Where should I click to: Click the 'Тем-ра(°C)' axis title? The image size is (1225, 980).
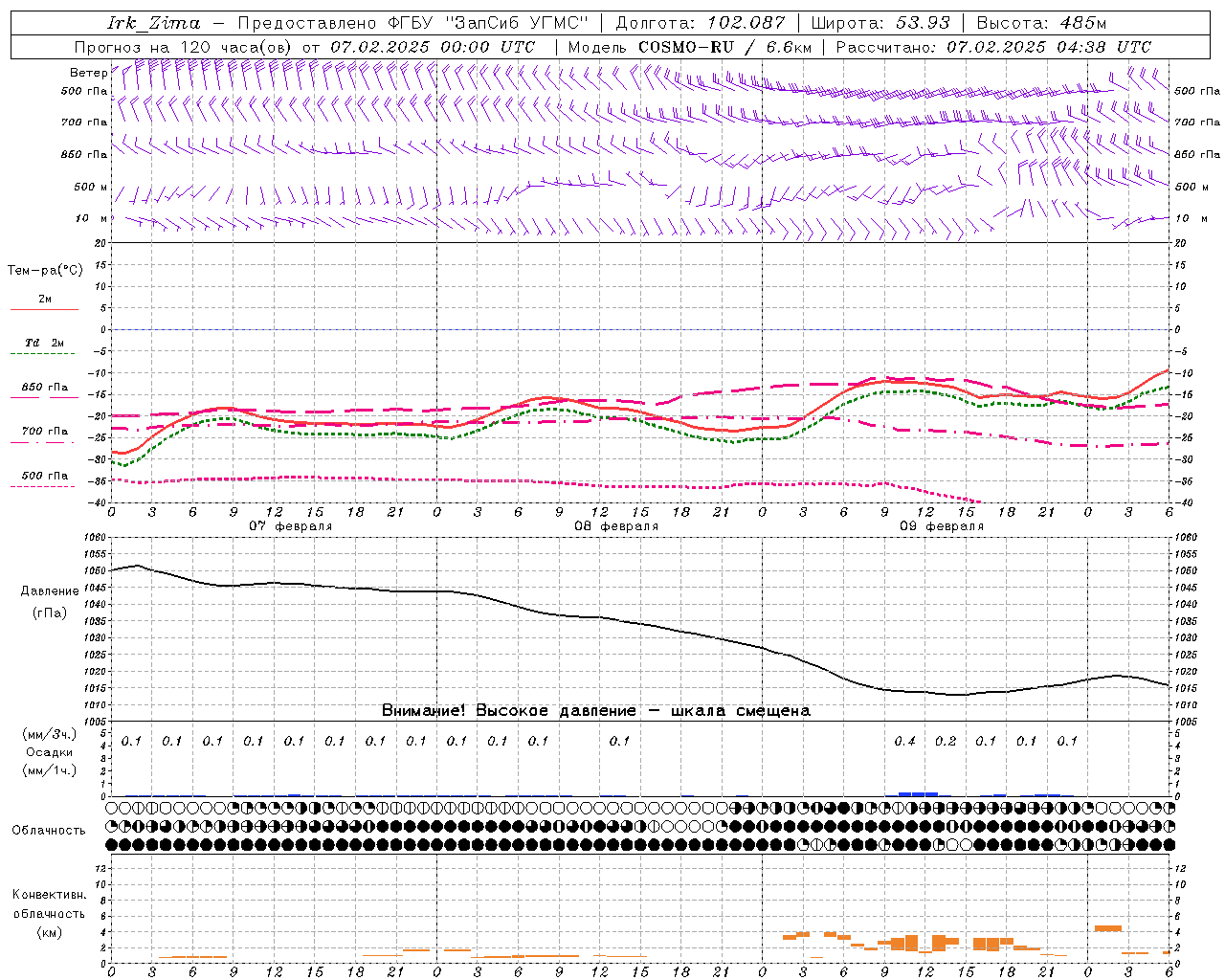tap(45, 271)
